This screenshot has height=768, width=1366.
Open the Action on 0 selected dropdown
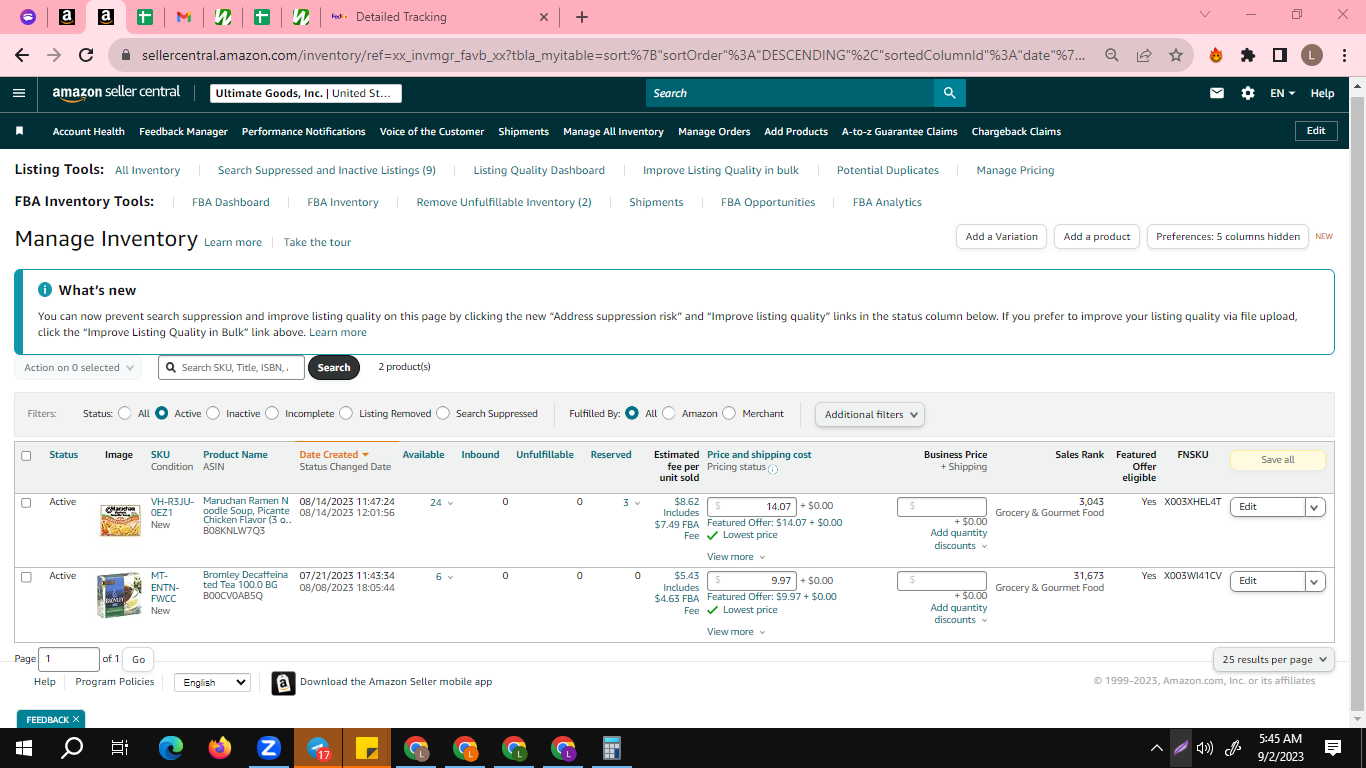[x=78, y=368]
